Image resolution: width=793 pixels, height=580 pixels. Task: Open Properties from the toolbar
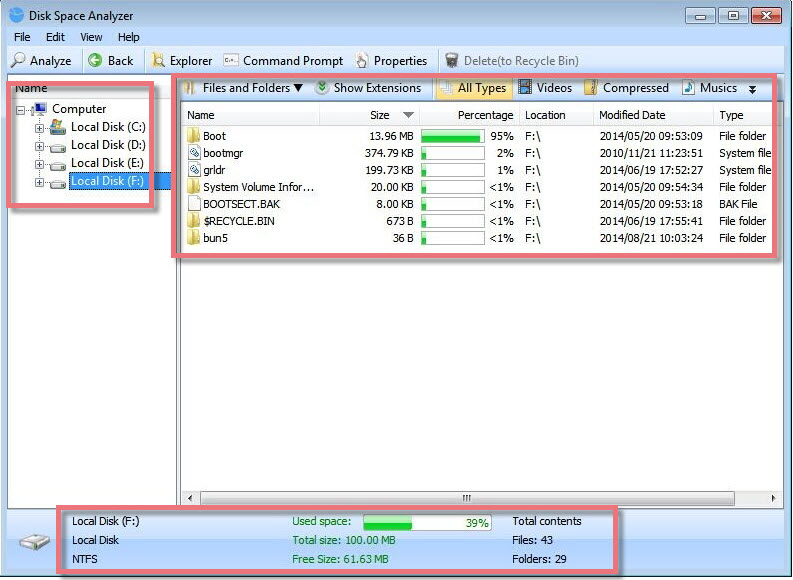coord(362,61)
